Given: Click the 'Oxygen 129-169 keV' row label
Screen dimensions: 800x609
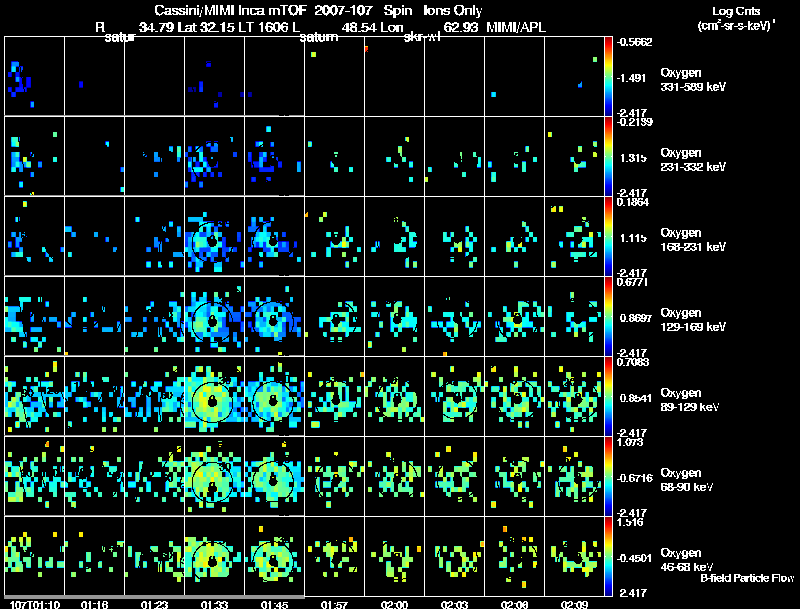Looking at the screenshot, I should (x=693, y=320).
